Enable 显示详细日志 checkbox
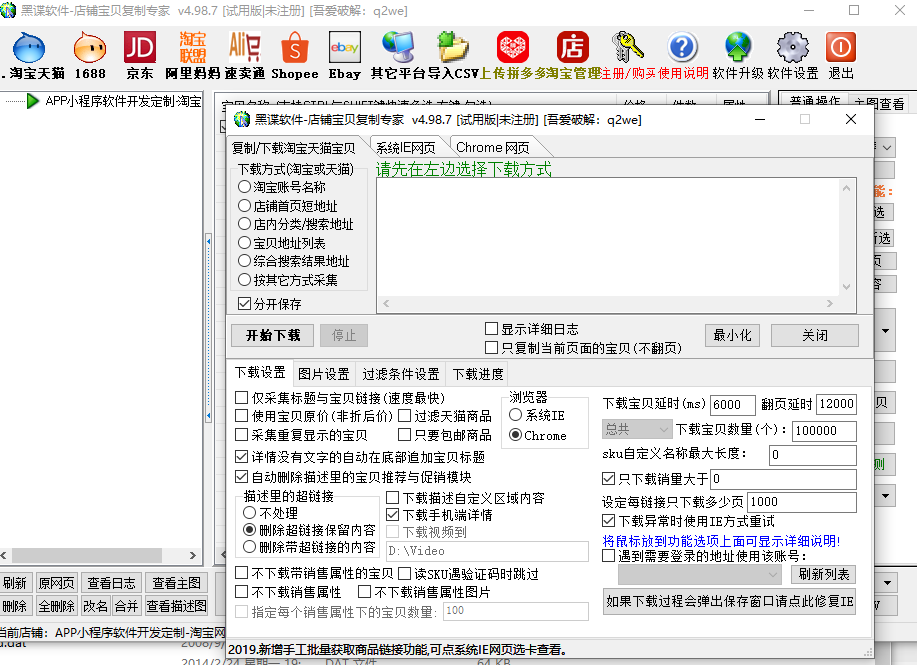This screenshot has width=917, height=665. tap(491, 329)
